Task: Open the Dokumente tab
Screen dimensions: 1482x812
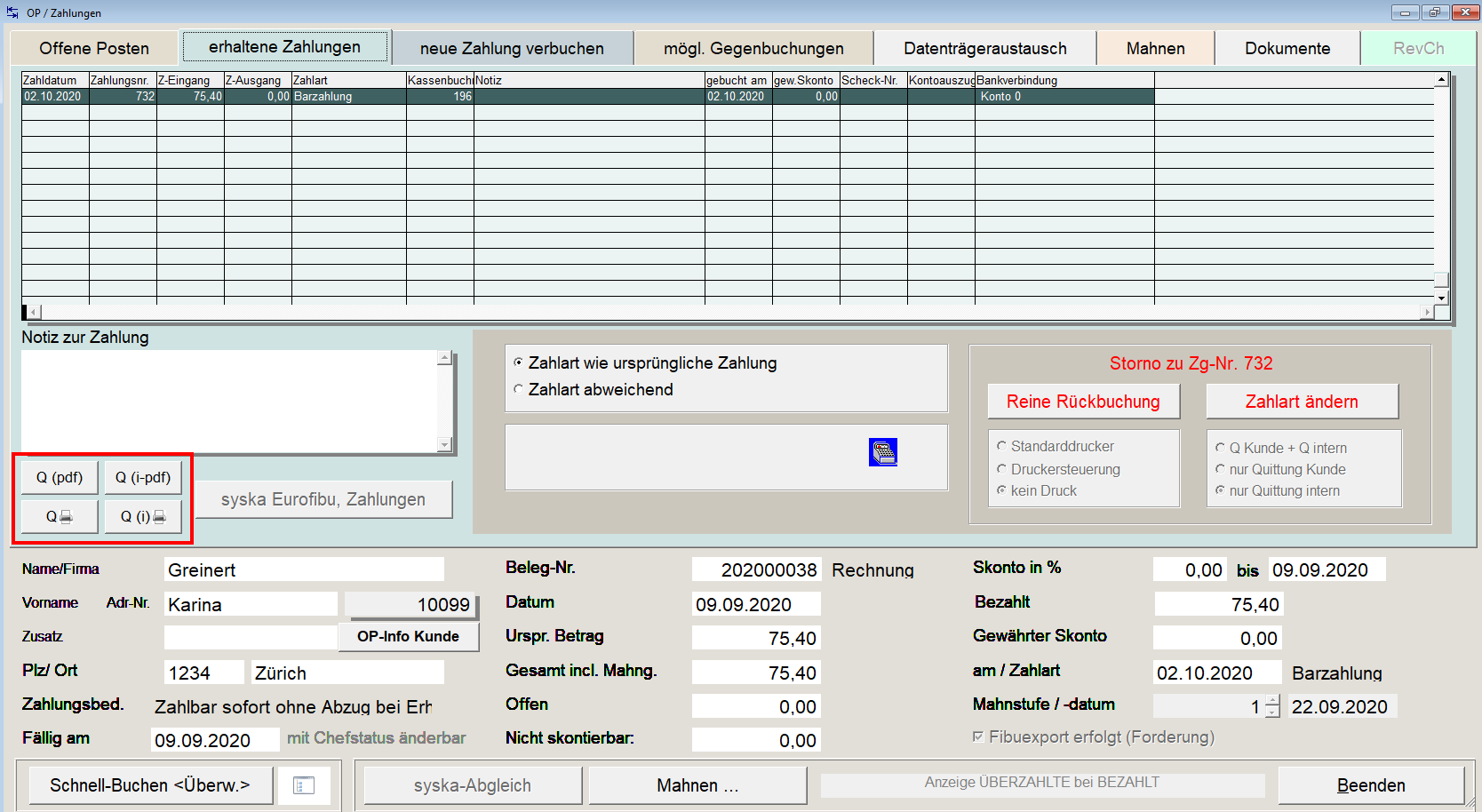Action: tap(1287, 48)
